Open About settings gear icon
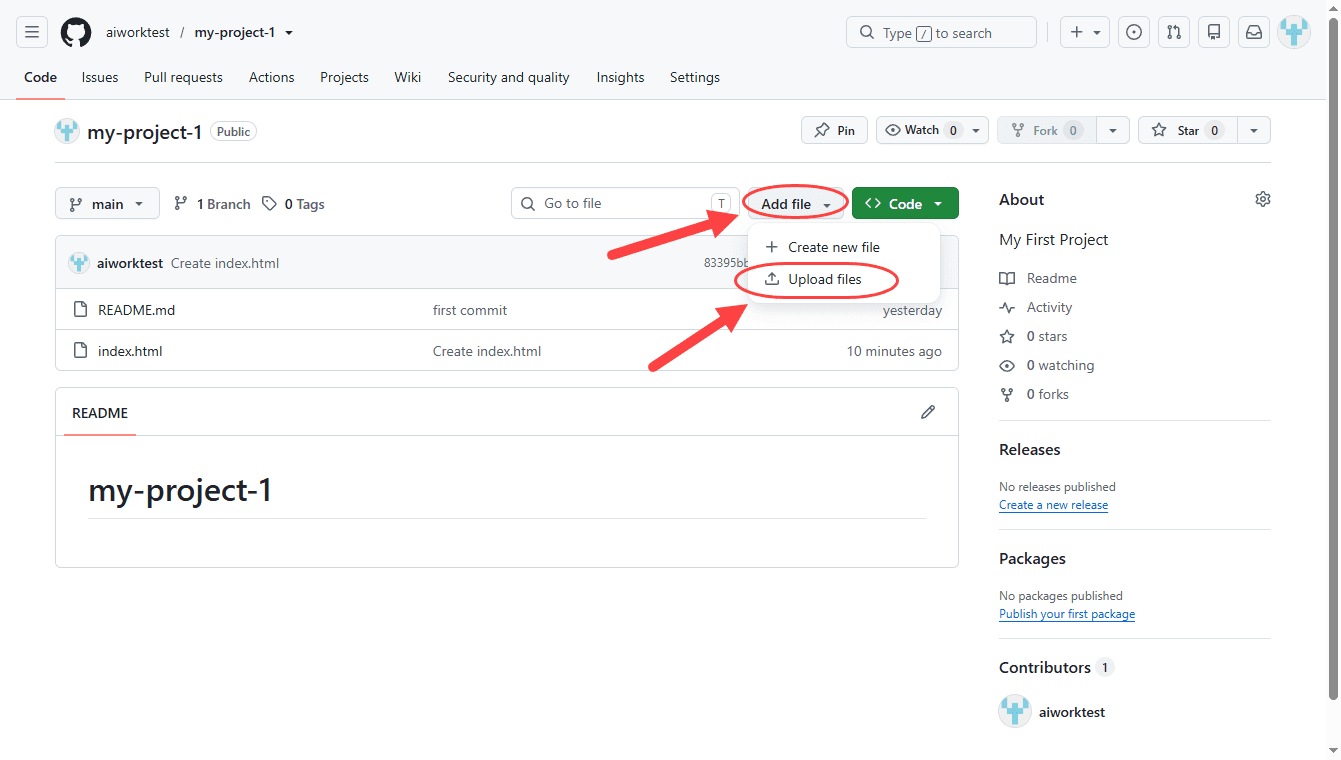This screenshot has height=760, width=1341. [x=1263, y=199]
